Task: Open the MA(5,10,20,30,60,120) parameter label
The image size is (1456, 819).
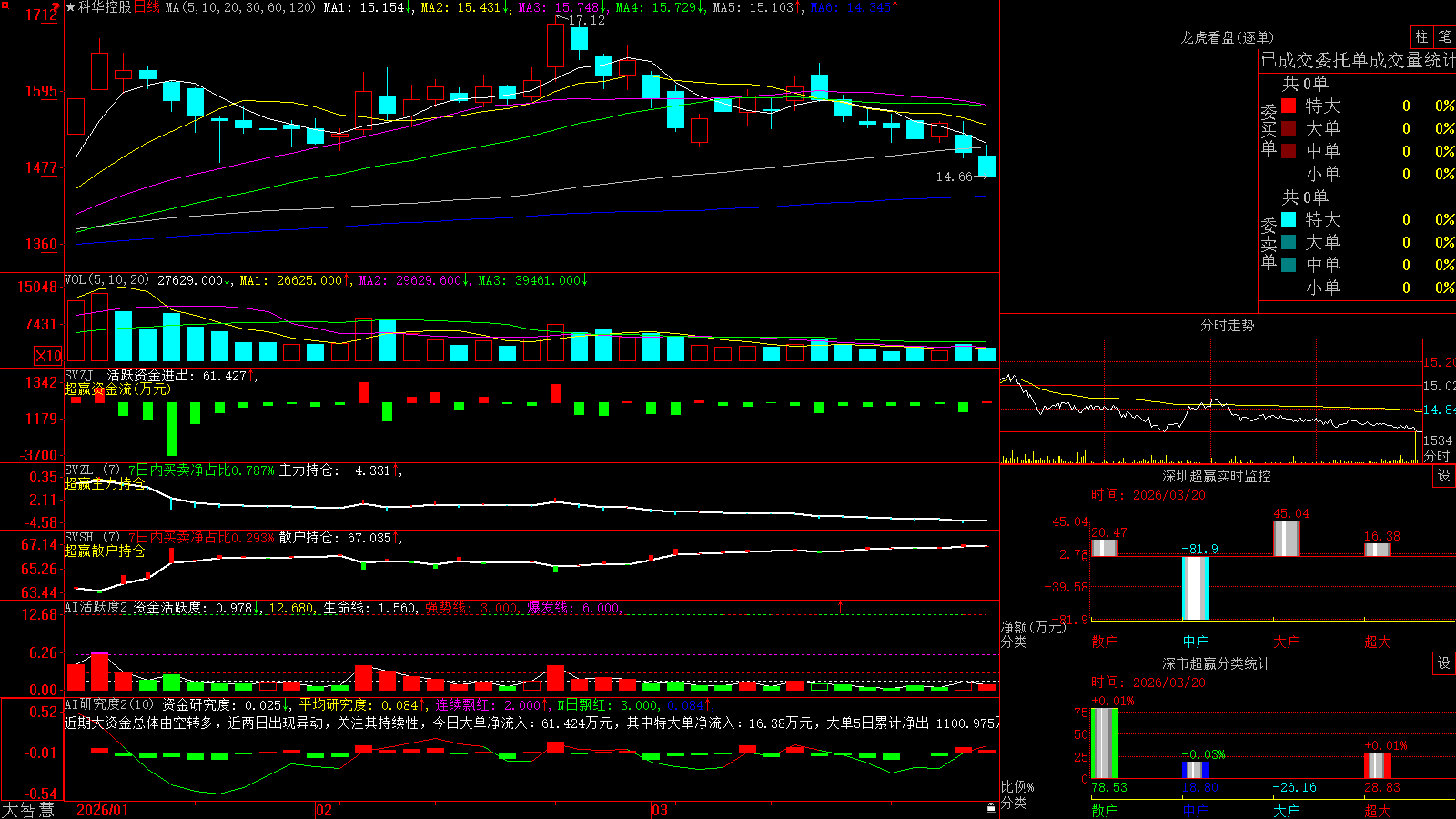Action: click(240, 7)
